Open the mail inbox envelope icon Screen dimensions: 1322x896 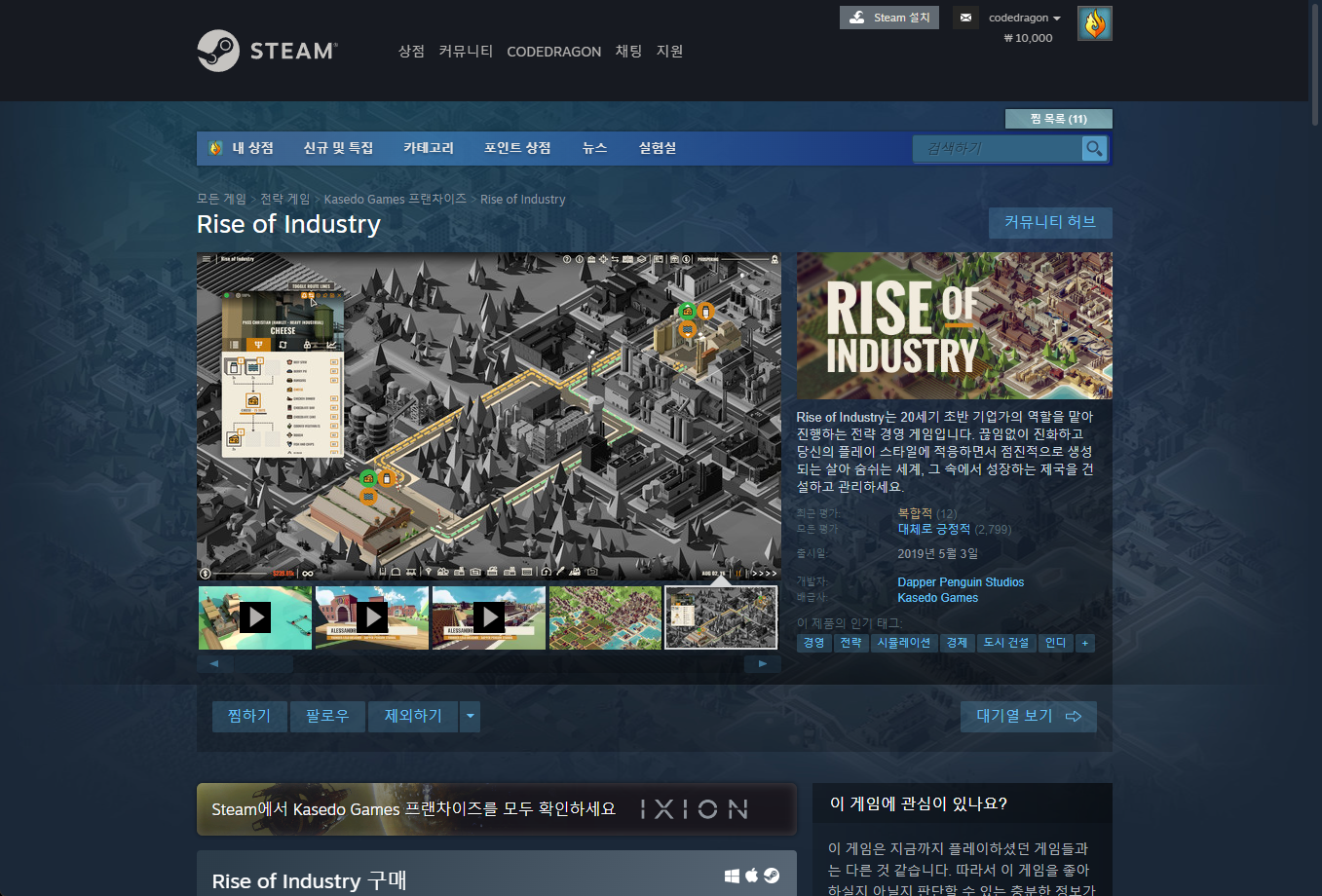965,18
